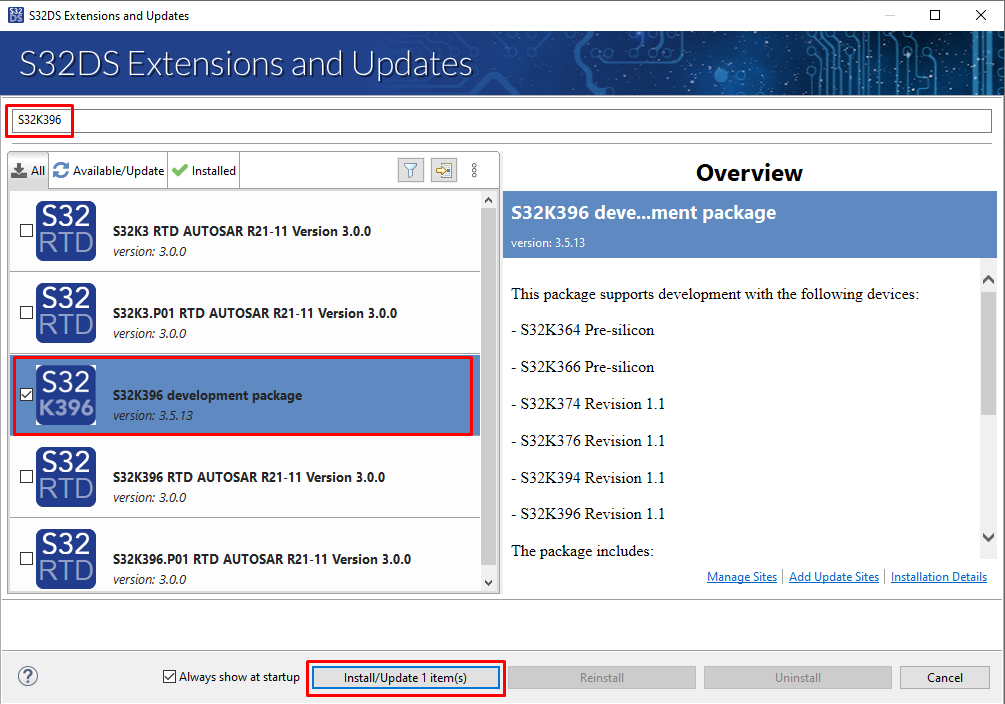Uncheck S32K396 development package checkbox
Image resolution: width=1005 pixels, height=704 pixels.
tap(26, 394)
